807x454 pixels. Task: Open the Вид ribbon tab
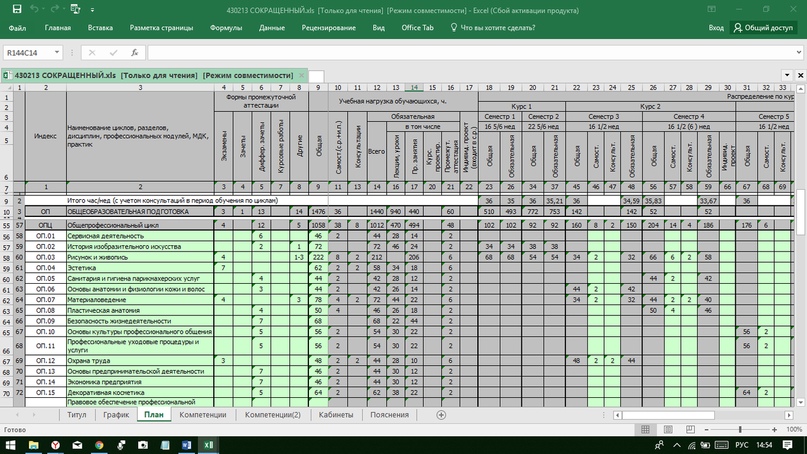click(x=378, y=28)
